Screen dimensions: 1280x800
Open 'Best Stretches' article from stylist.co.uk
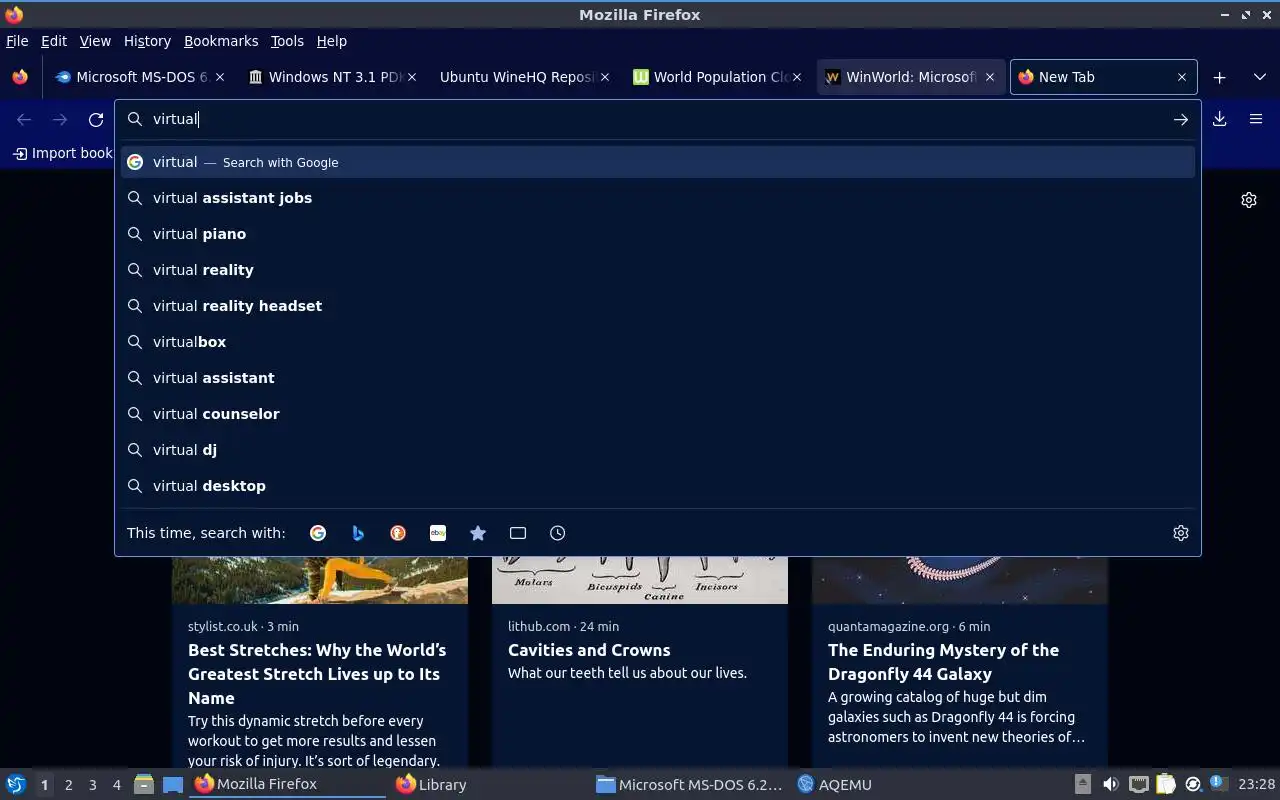pyautogui.click(x=317, y=674)
